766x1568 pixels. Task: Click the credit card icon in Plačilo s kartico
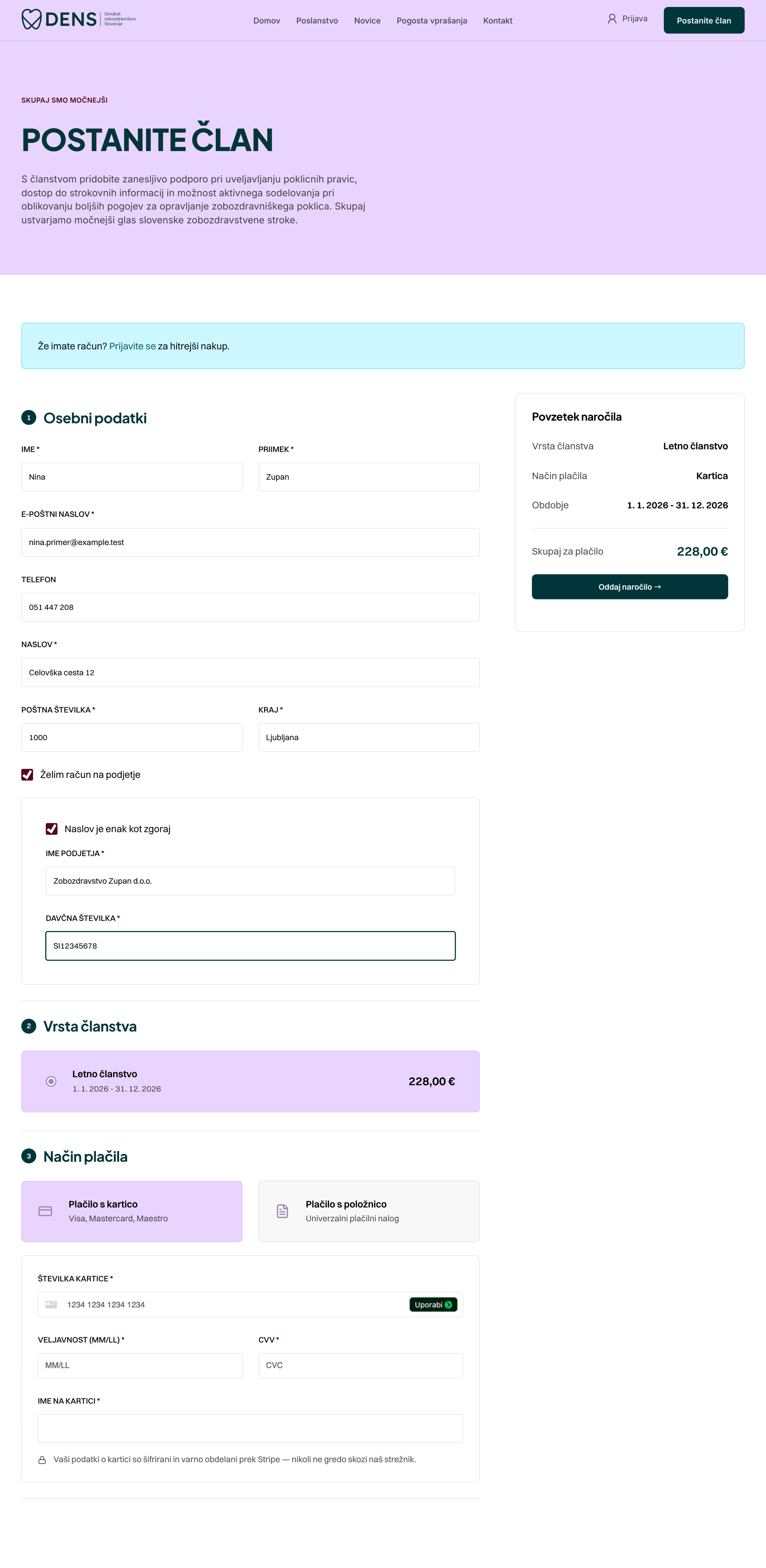(45, 1211)
